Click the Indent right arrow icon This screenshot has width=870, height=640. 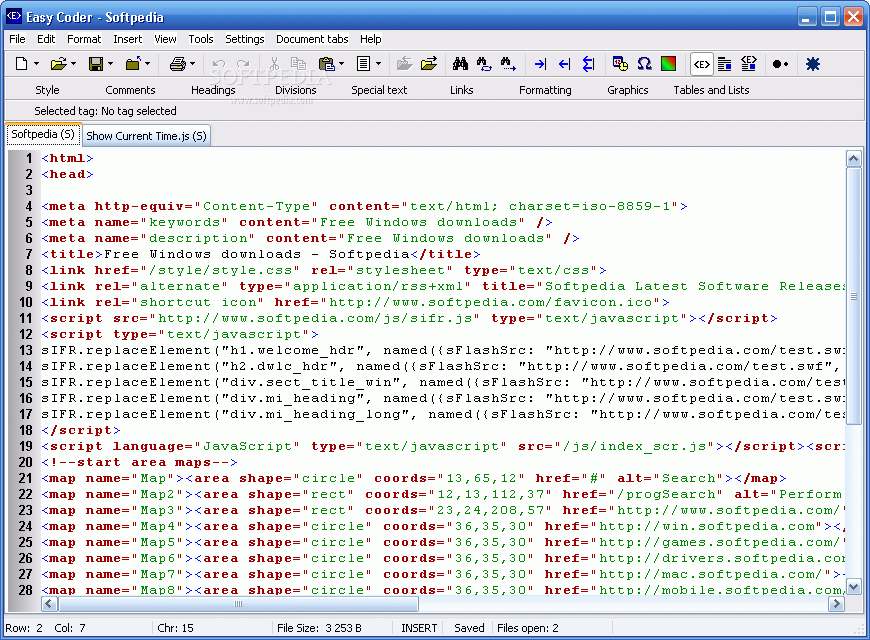[540, 64]
